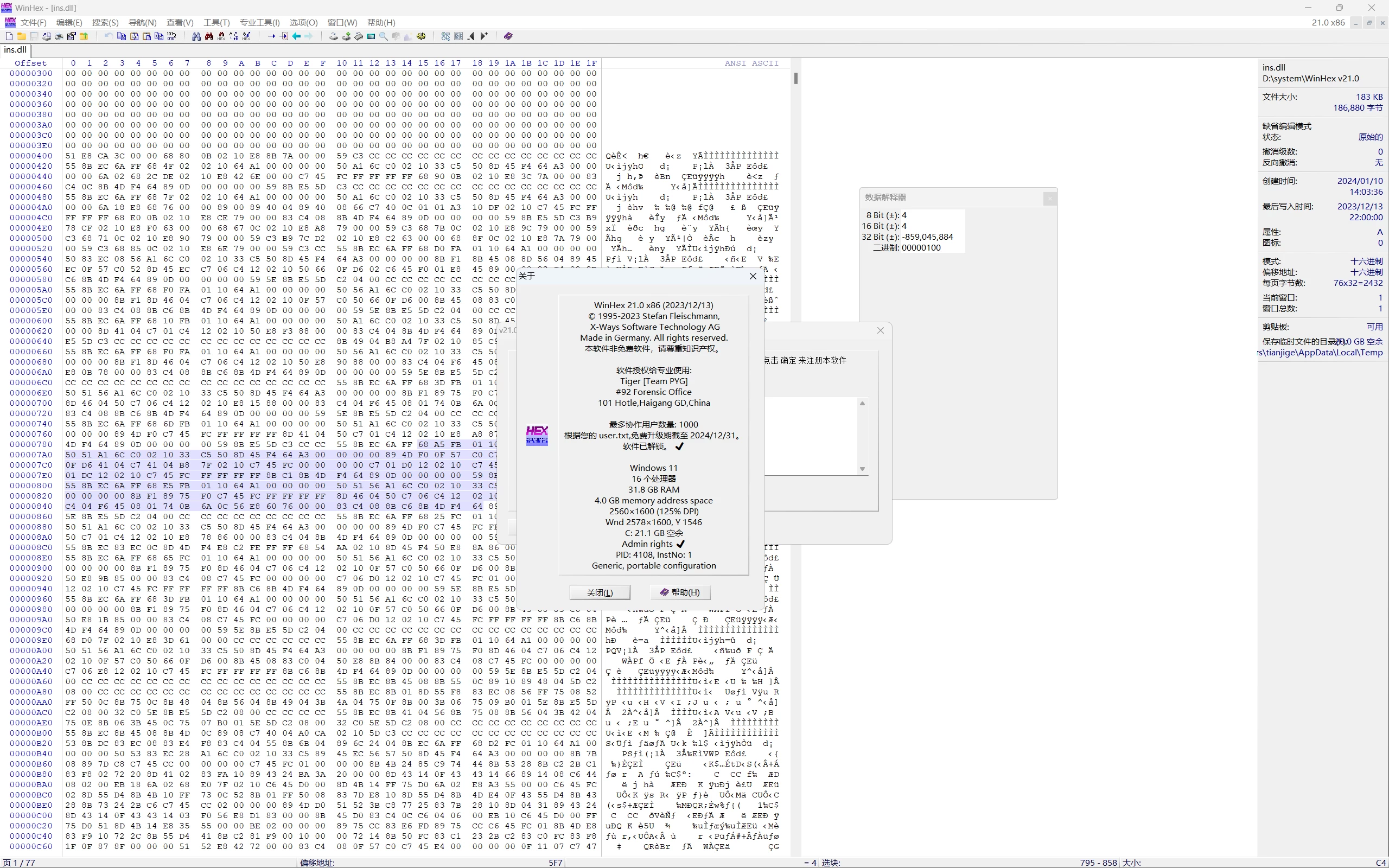
Task: Click the 101/010 Convert data icon
Action: pos(171,36)
